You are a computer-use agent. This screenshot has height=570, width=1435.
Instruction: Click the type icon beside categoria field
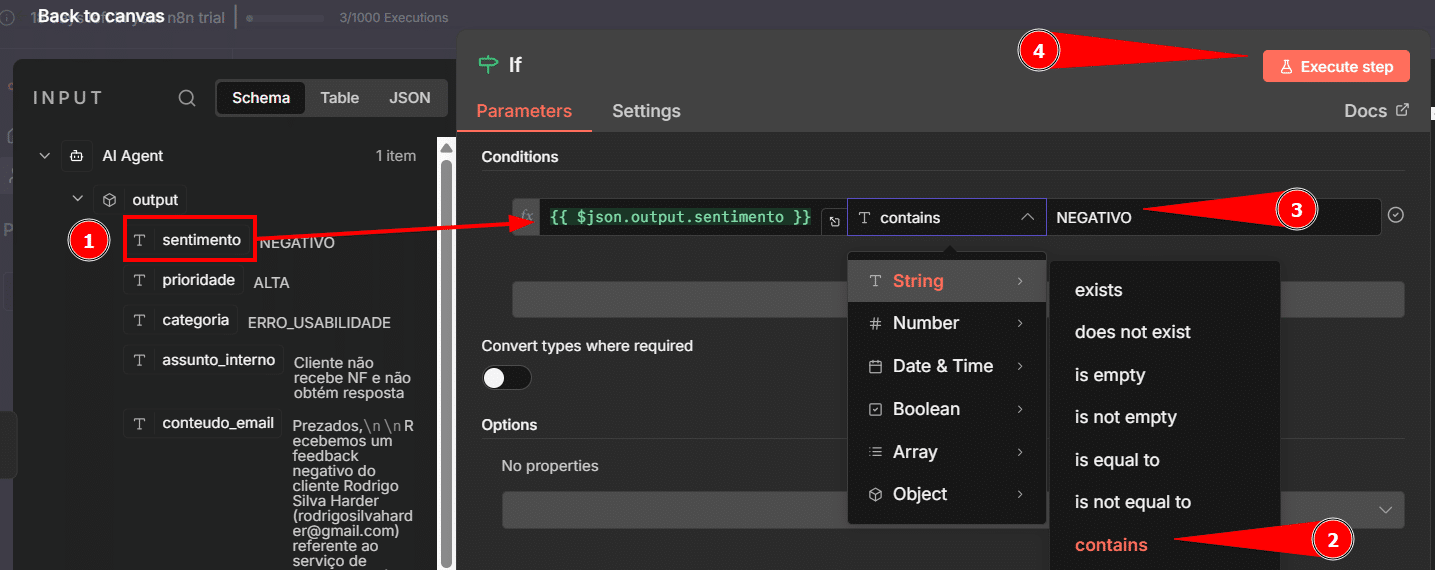(x=140, y=320)
